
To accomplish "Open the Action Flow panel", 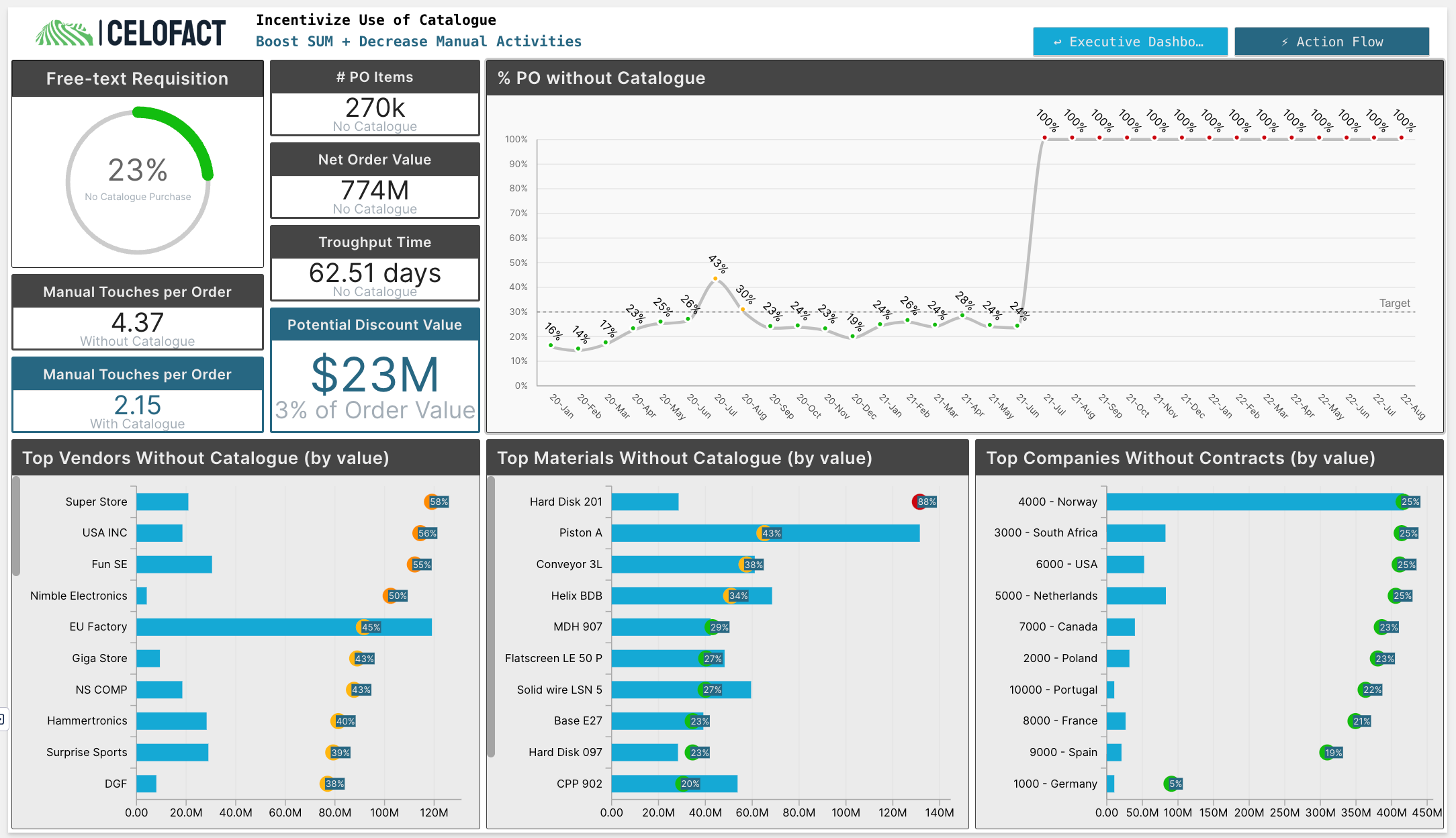I will [x=1335, y=41].
